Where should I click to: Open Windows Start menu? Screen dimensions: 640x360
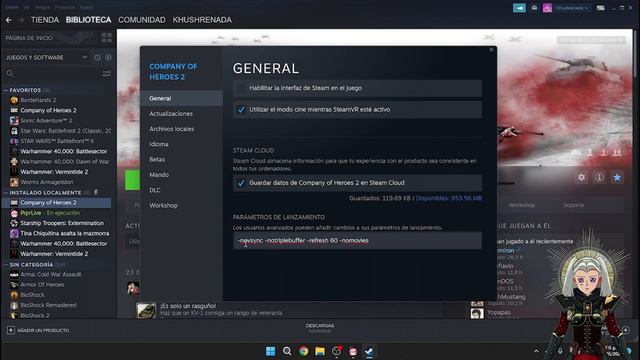click(270, 351)
